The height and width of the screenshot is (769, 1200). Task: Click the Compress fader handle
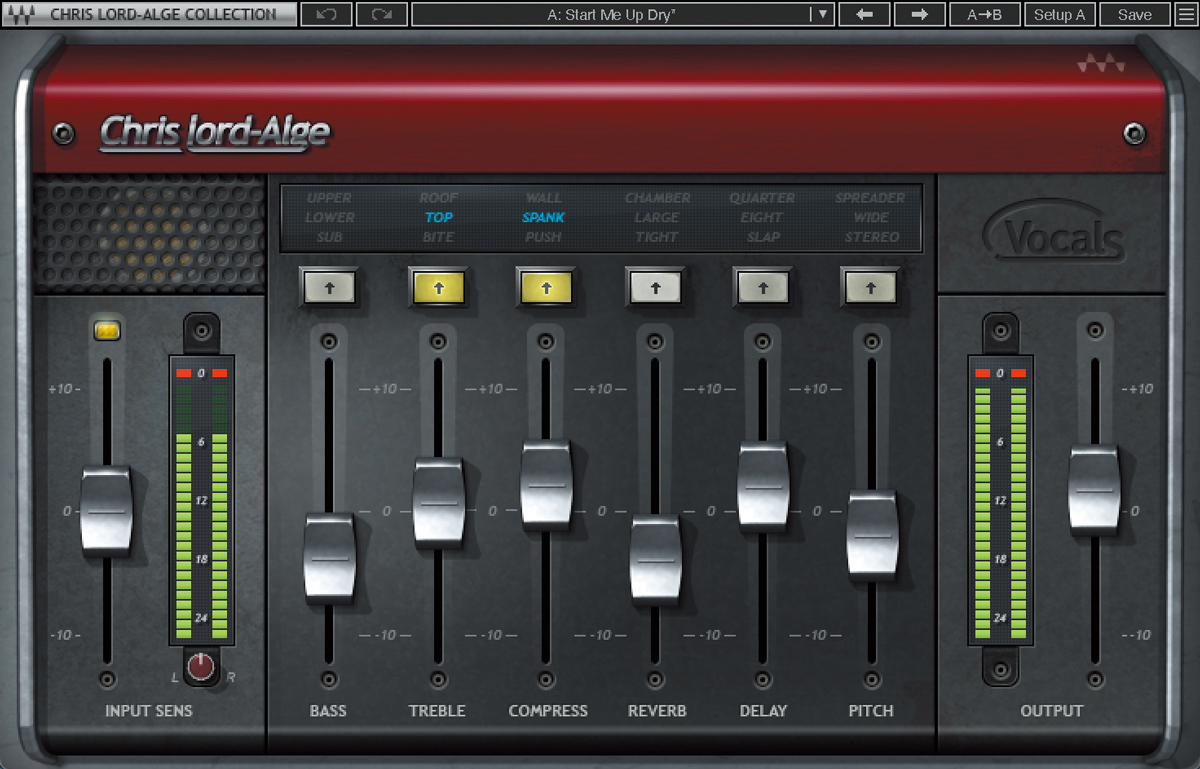pos(546,485)
